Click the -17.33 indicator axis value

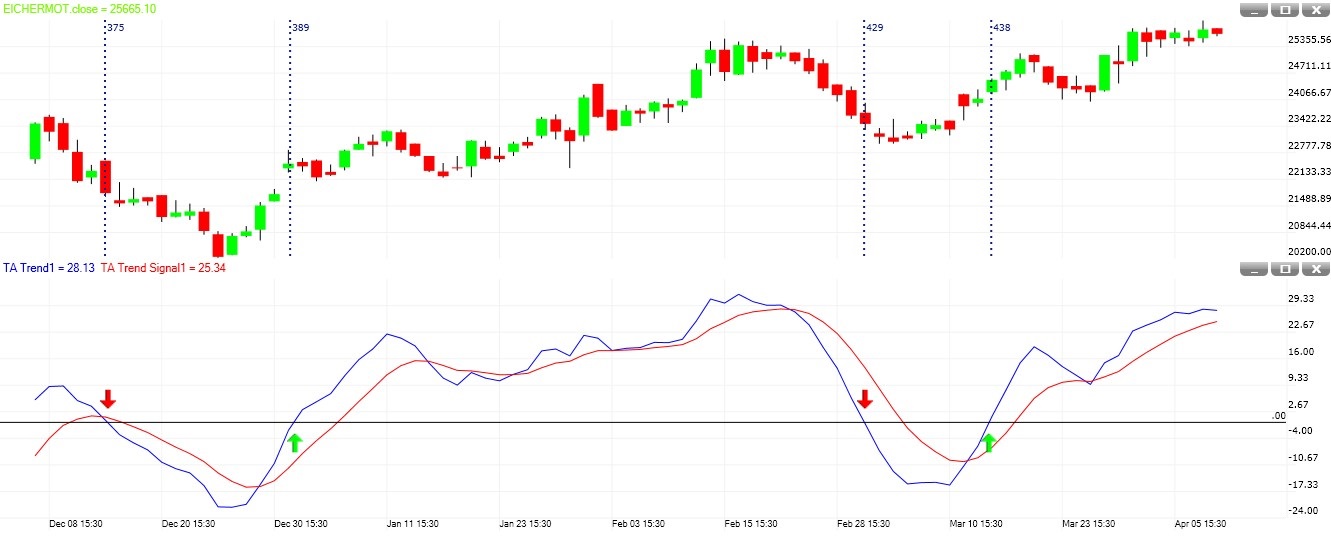coord(1302,484)
